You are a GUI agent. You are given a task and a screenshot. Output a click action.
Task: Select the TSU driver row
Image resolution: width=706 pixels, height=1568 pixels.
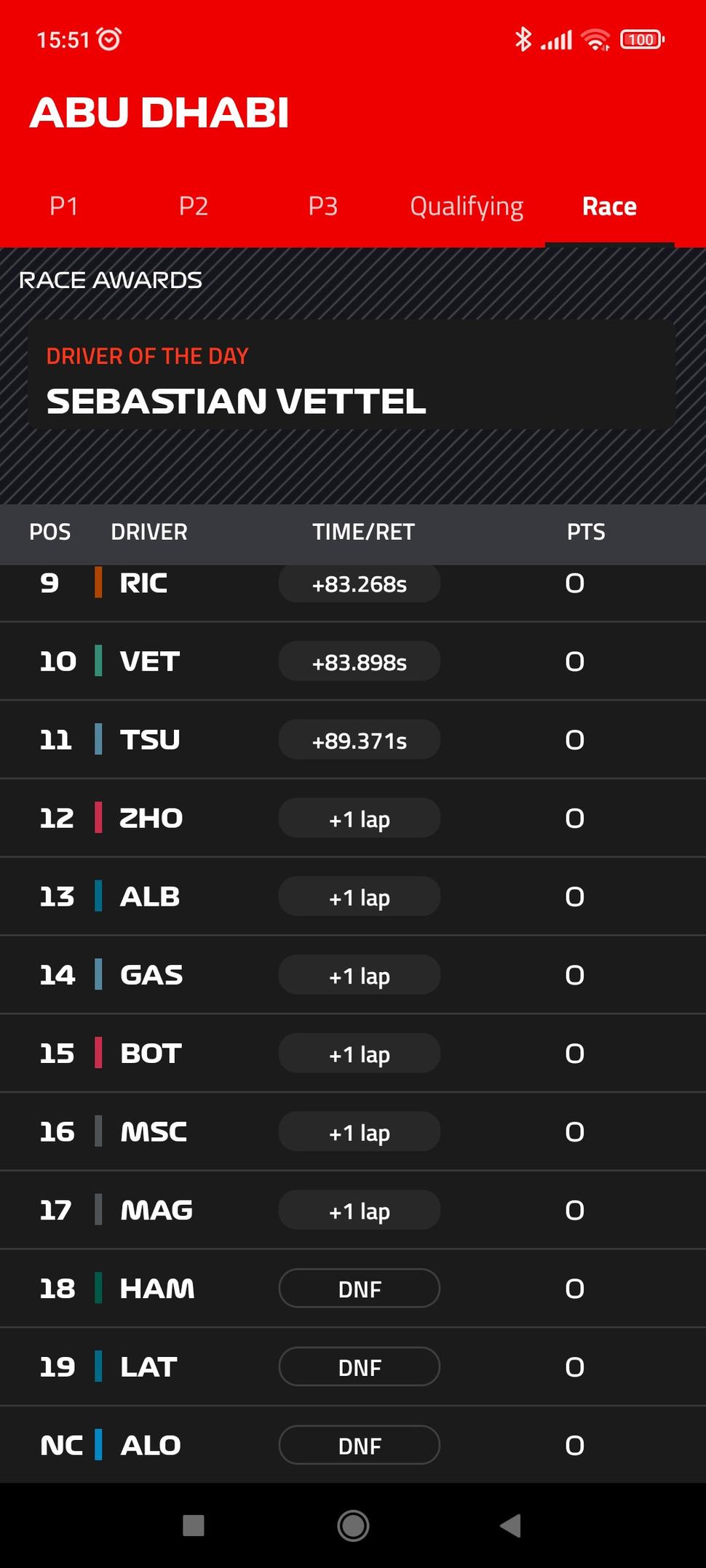(x=353, y=740)
